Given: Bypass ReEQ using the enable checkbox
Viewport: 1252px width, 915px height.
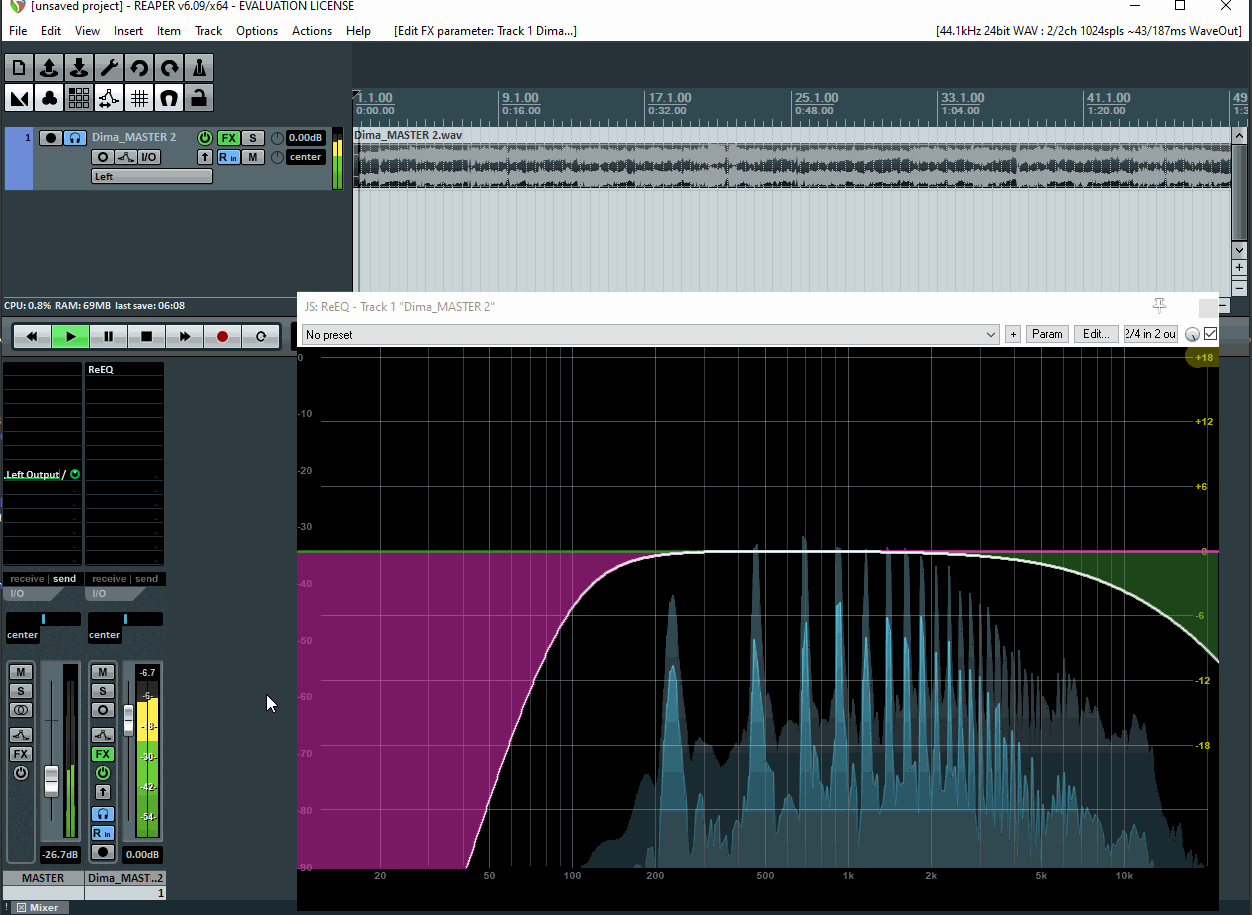Looking at the screenshot, I should [1211, 334].
